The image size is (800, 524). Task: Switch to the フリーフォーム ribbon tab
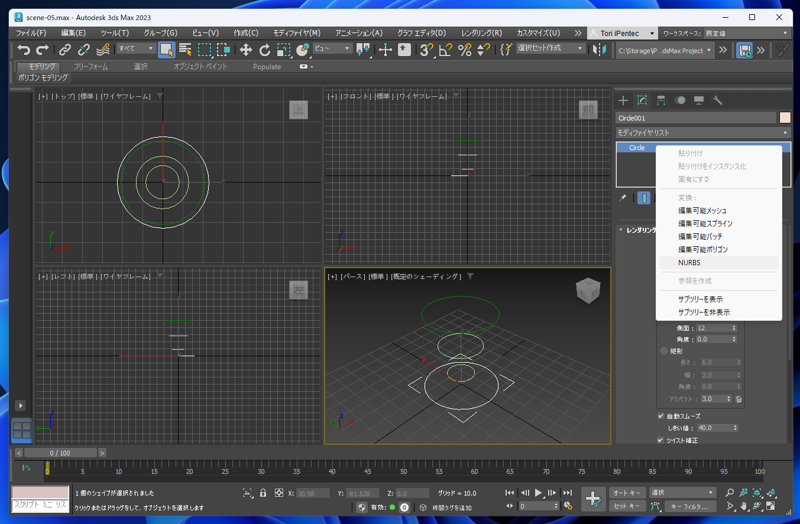click(91, 67)
